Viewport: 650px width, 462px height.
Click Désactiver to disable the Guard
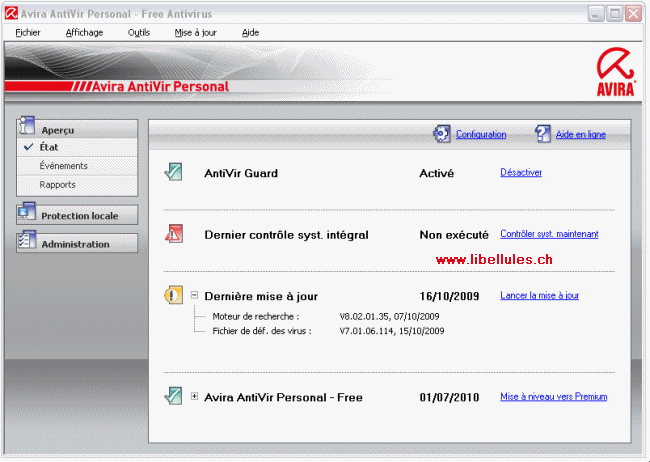pyautogui.click(x=521, y=172)
